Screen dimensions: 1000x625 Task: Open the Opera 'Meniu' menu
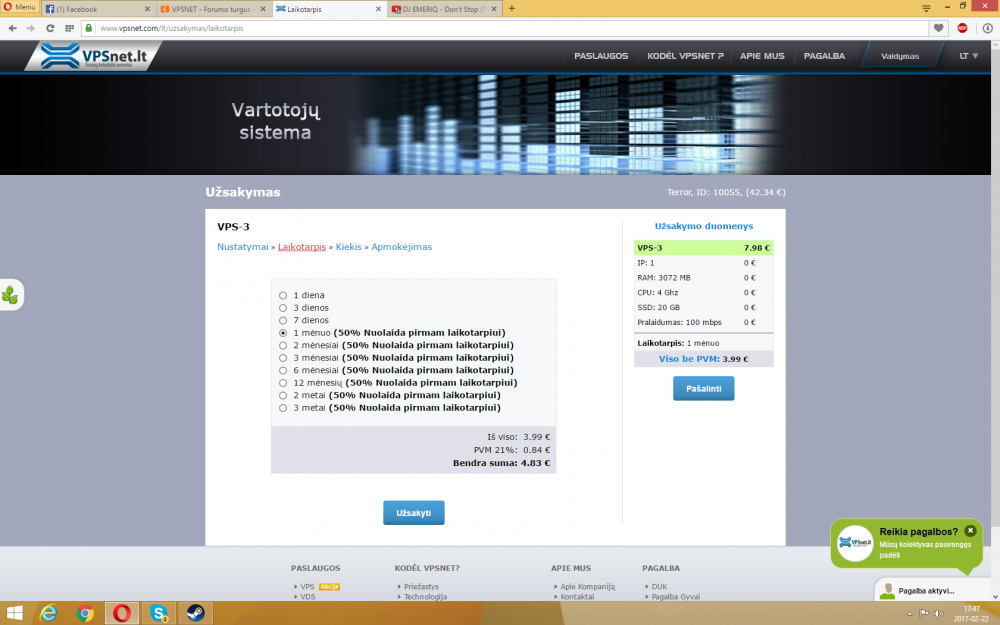pyautogui.click(x=20, y=7)
